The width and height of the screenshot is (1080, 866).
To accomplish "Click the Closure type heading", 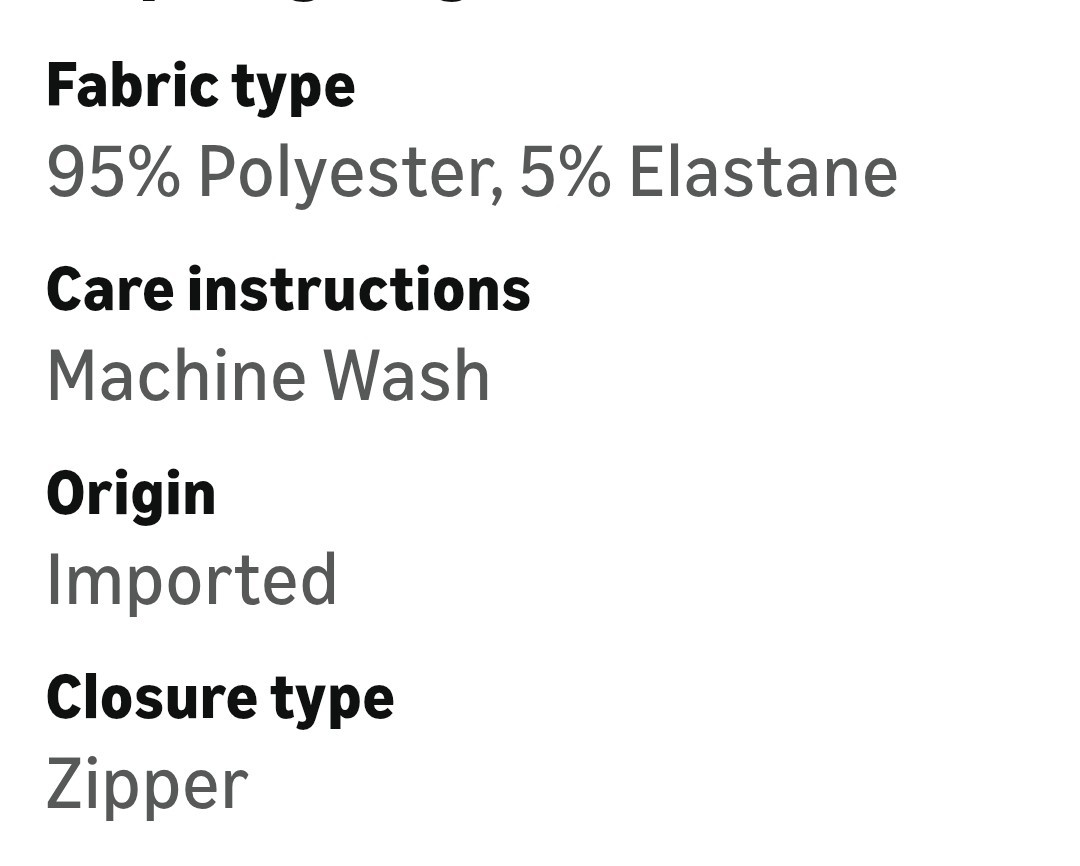I will coord(220,699).
